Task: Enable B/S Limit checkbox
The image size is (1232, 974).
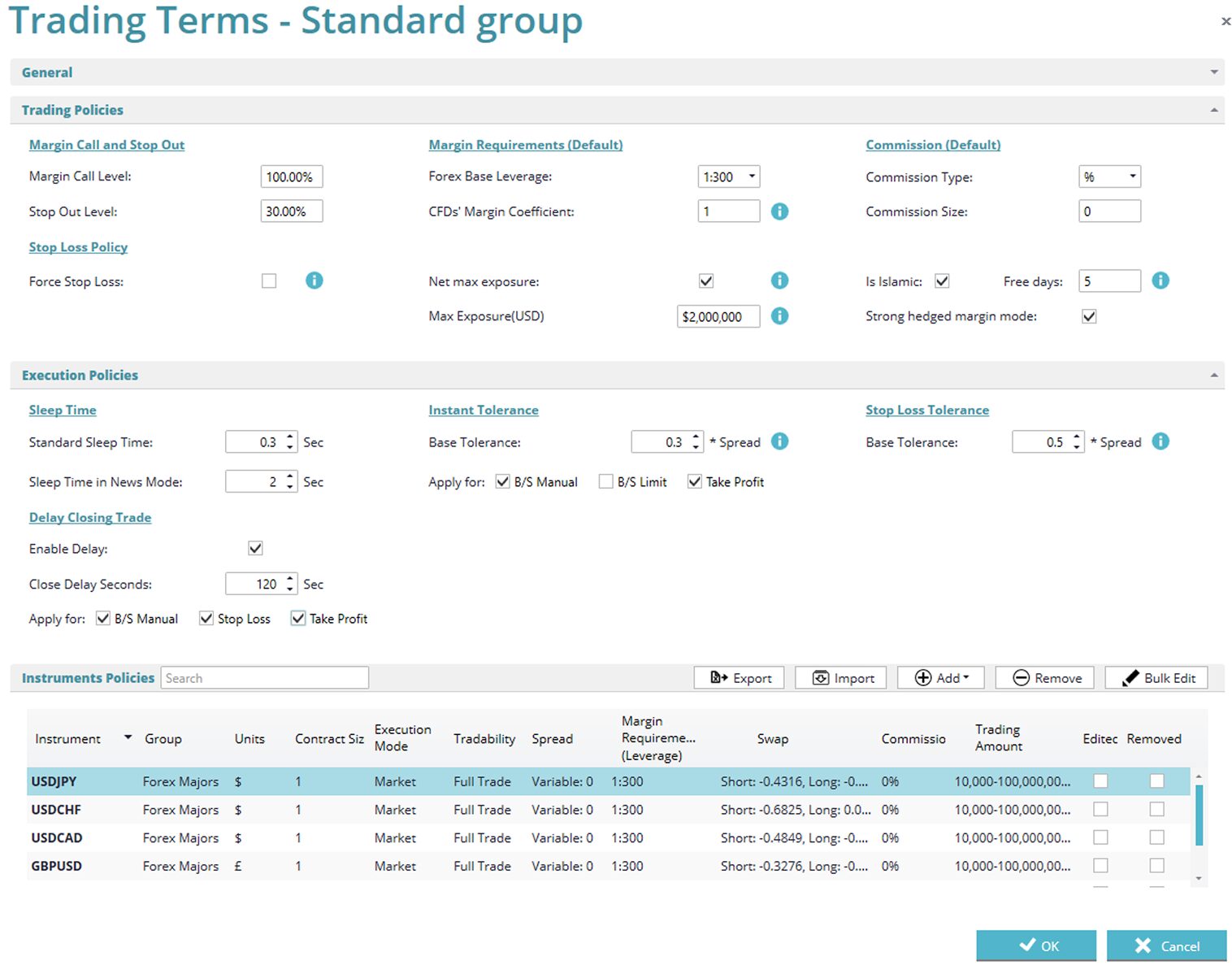Action: point(605,481)
